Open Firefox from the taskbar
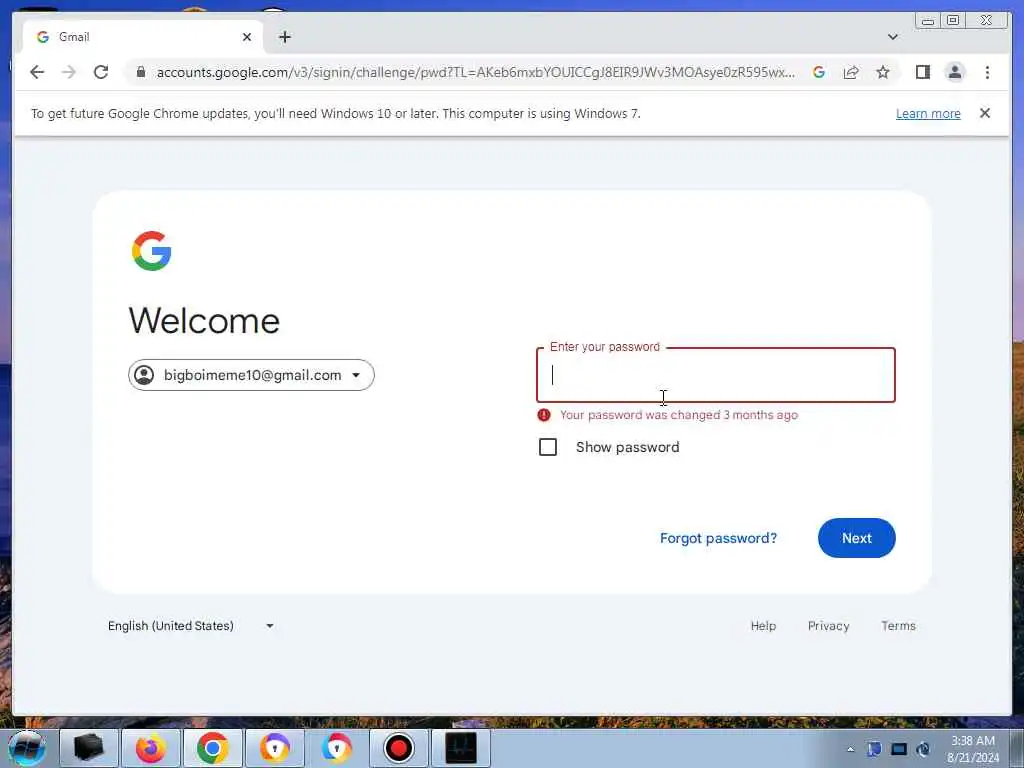 coord(150,748)
